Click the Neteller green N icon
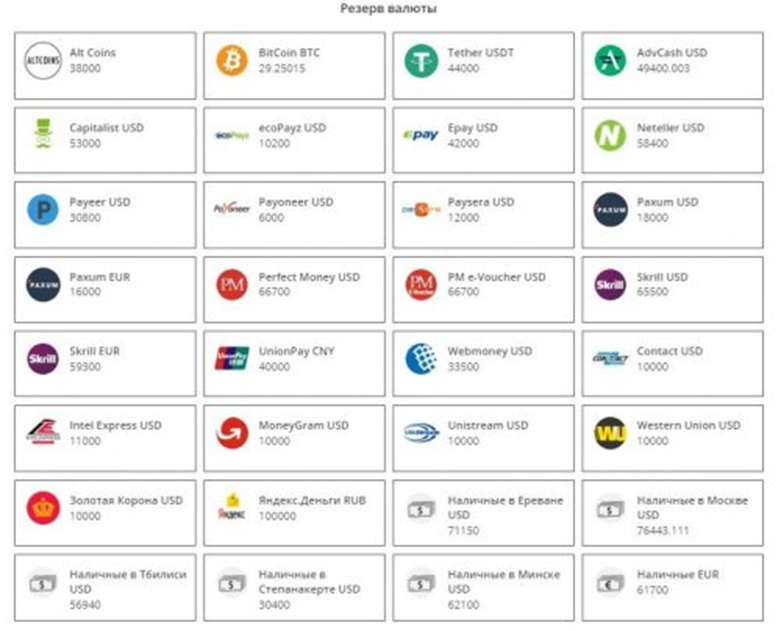The height and width of the screenshot is (631, 781). coord(610,135)
